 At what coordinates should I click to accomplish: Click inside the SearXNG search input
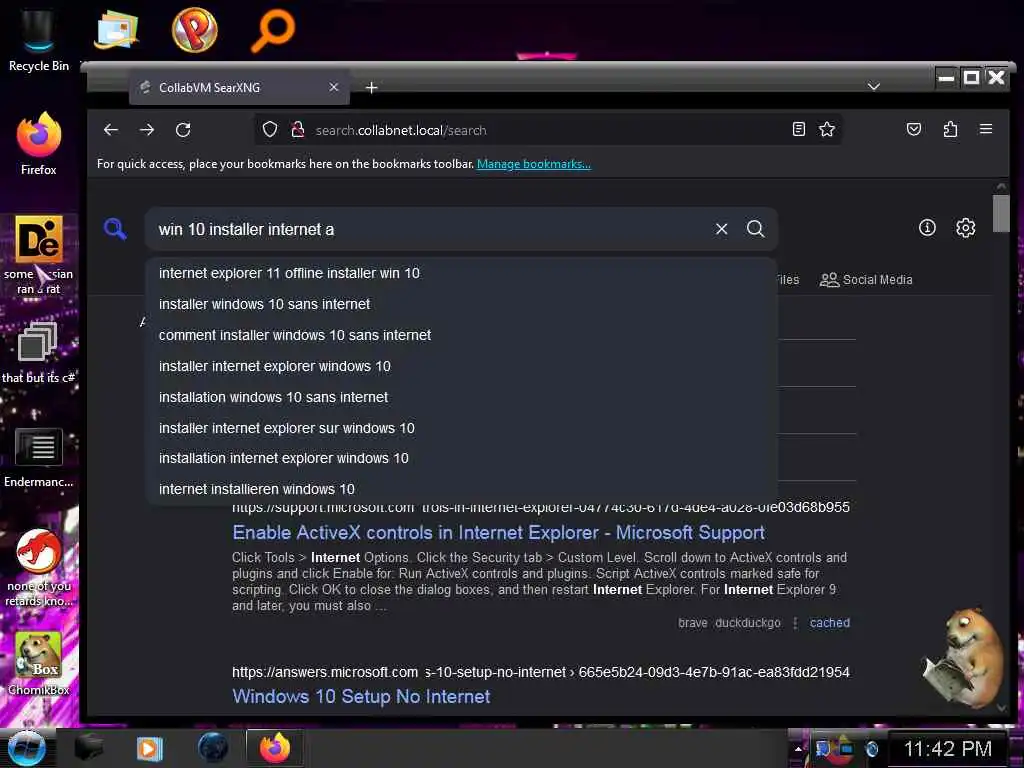[431, 229]
